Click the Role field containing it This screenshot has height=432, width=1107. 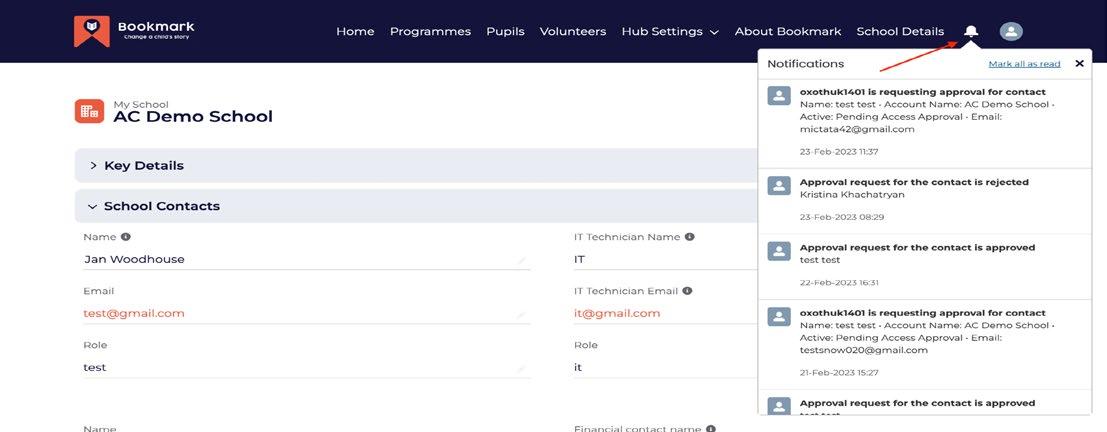click(x=666, y=367)
